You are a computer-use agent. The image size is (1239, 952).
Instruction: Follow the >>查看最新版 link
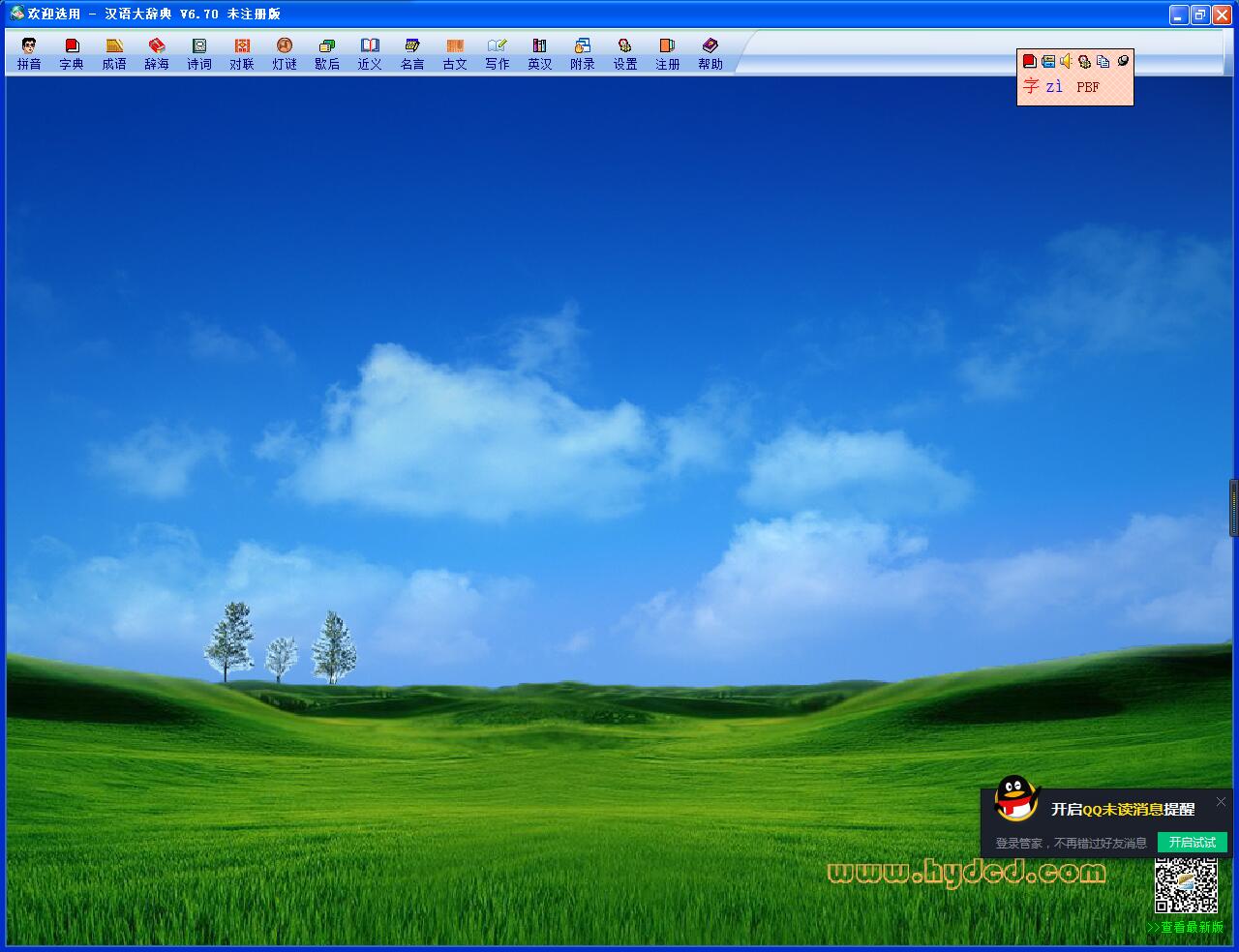click(1185, 927)
